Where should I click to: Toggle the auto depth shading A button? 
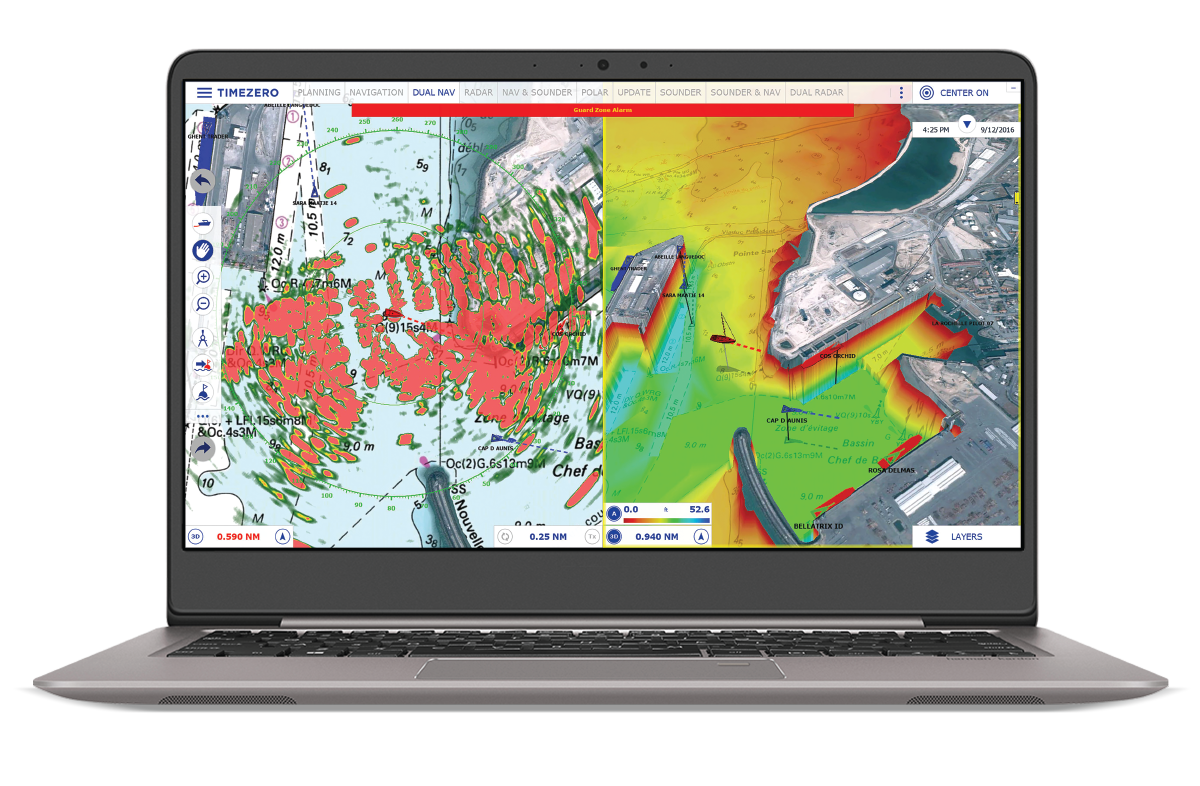(614, 514)
